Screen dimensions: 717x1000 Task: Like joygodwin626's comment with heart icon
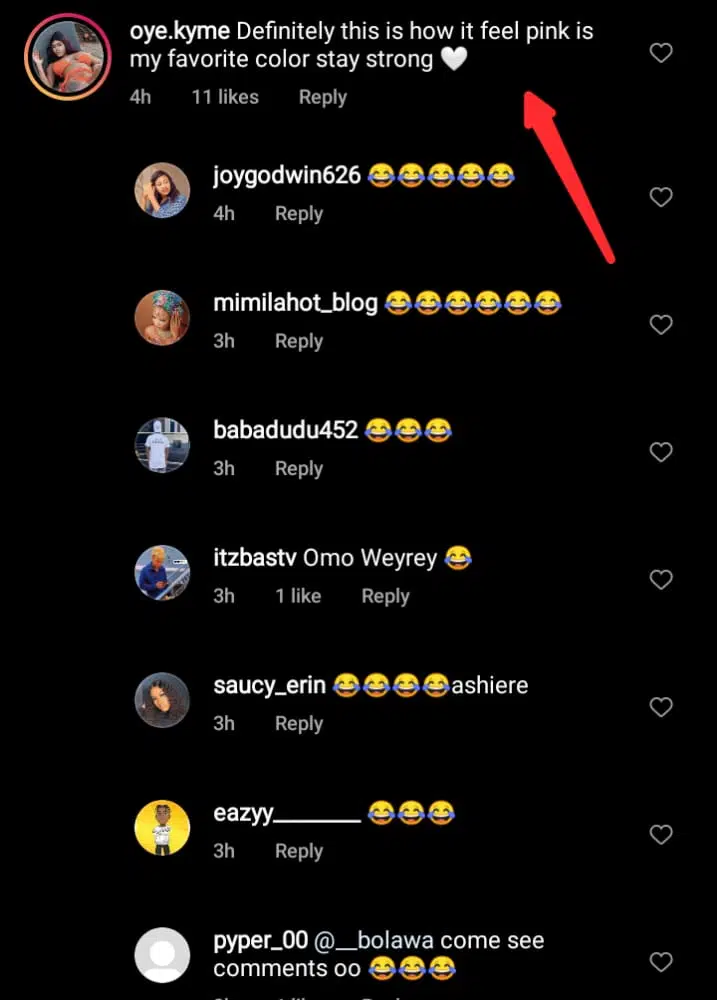coord(661,198)
